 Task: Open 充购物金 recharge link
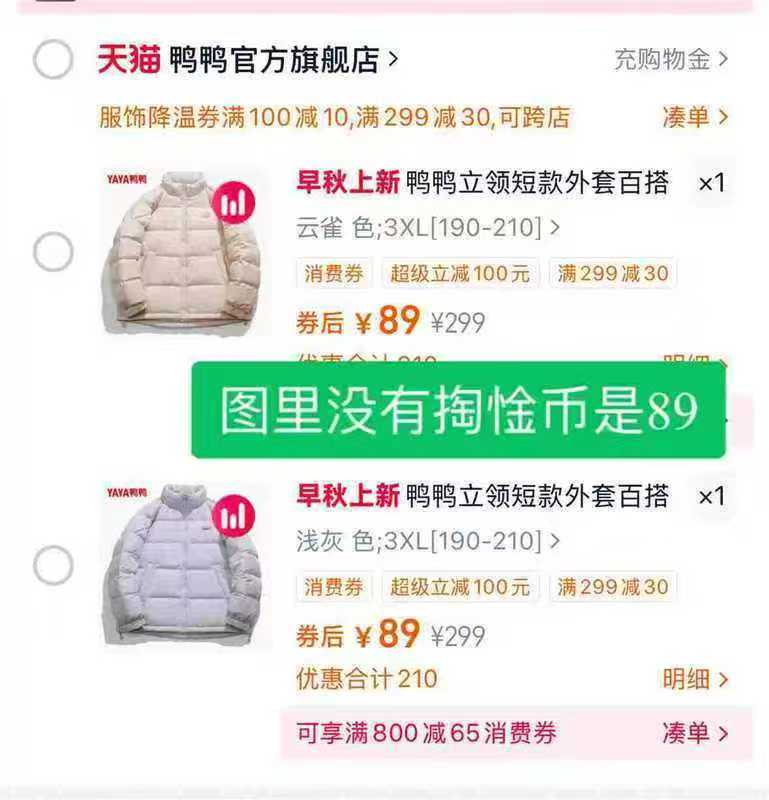[671, 59]
